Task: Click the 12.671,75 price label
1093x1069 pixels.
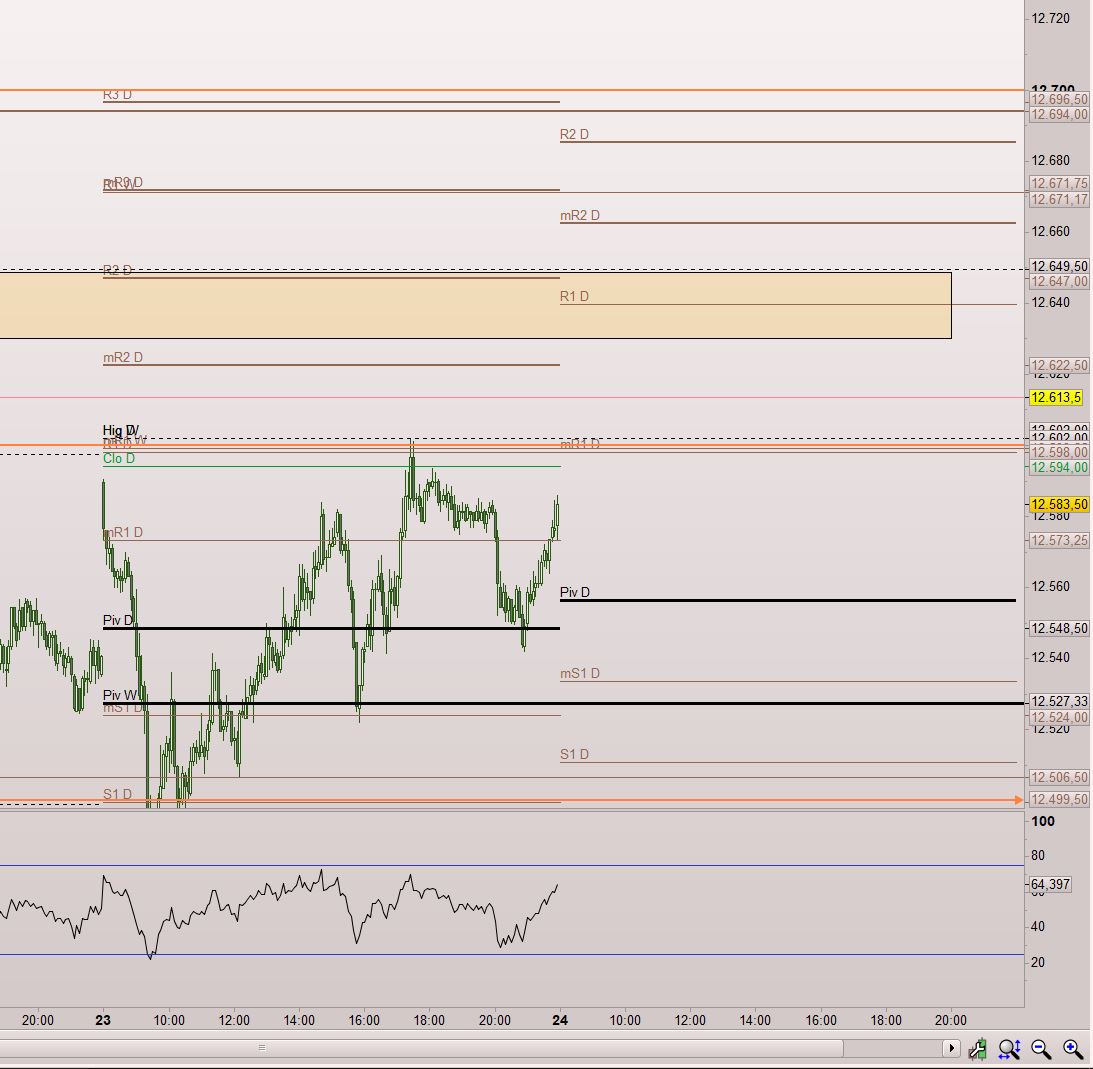Action: [1059, 183]
